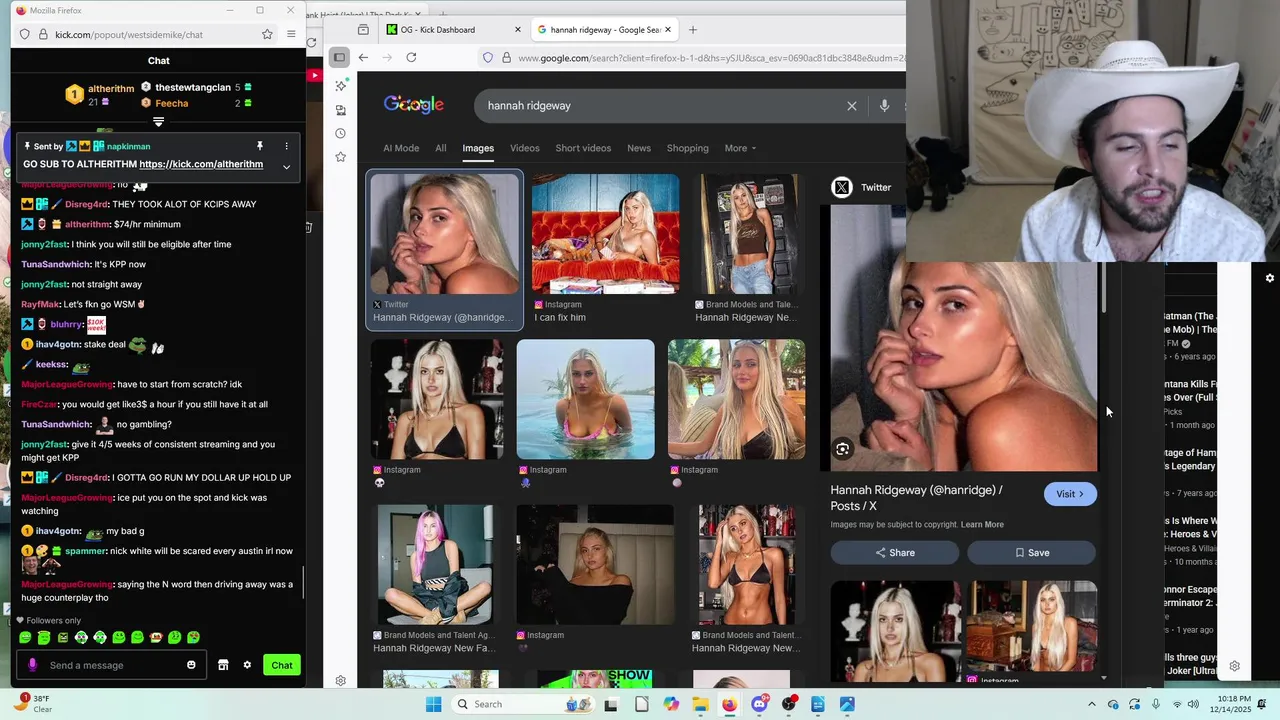Screen dimensions: 1280x720
Task: Open emote picker in message box
Action: coord(191,665)
